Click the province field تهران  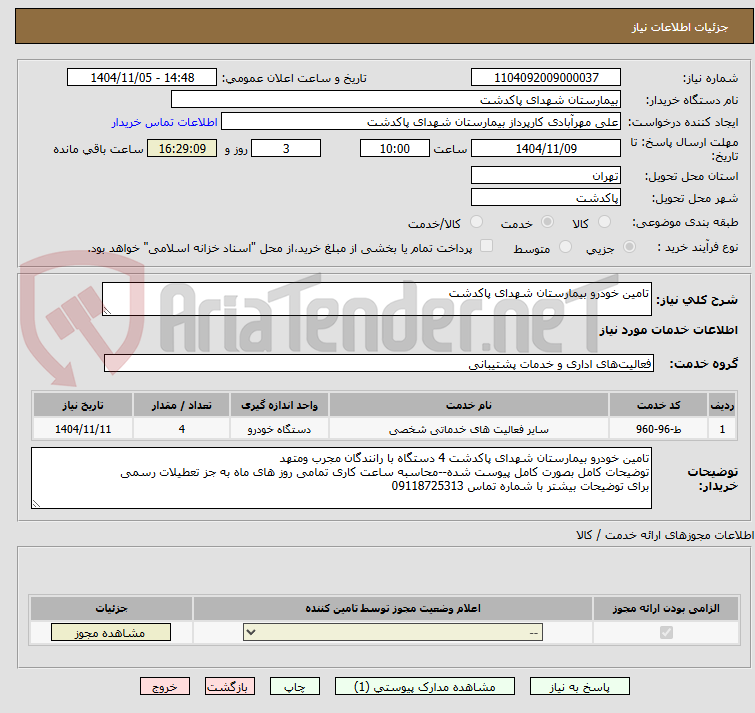[x=546, y=176]
